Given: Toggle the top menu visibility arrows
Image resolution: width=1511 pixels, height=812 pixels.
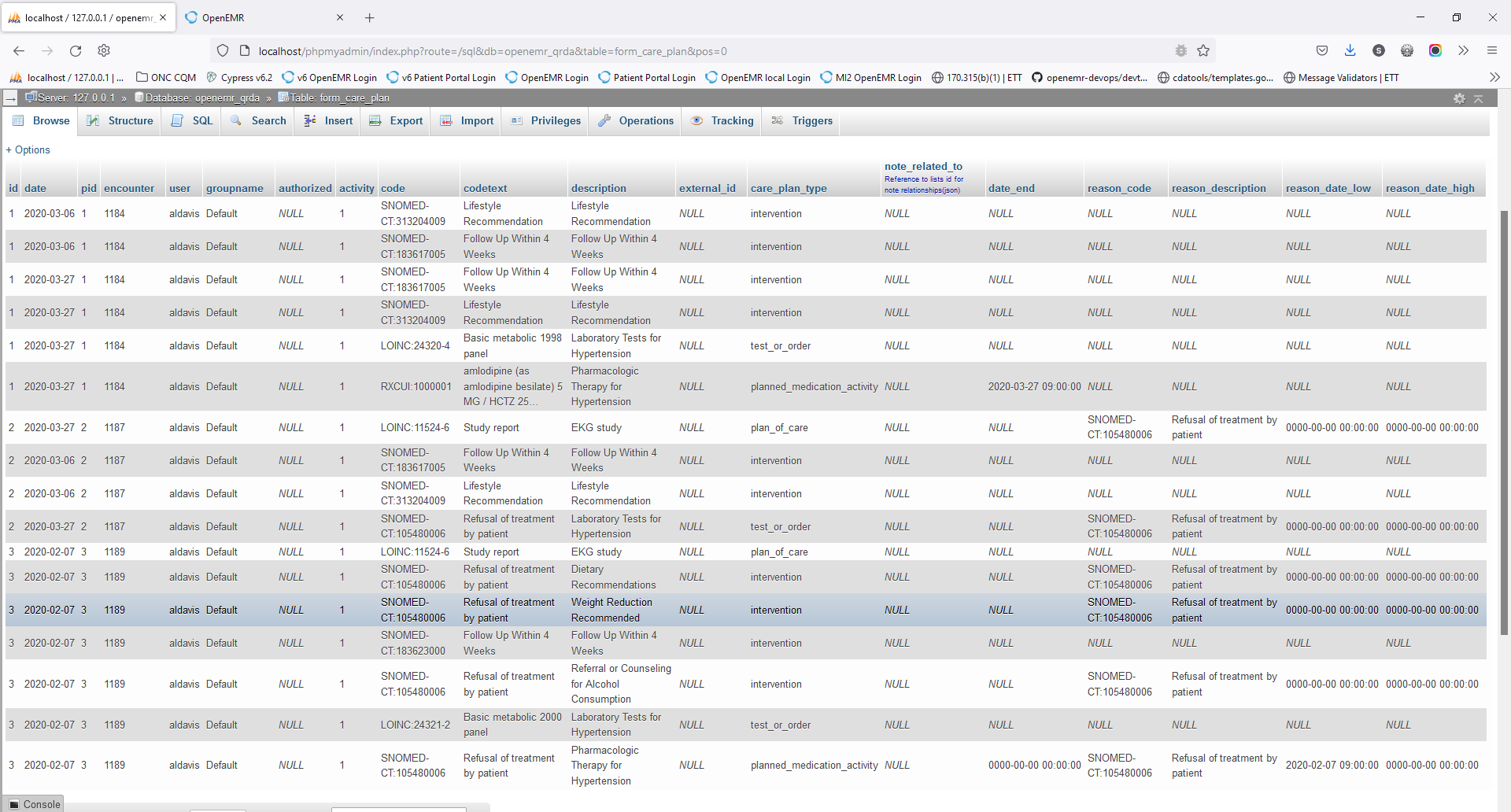Looking at the screenshot, I should 1480,98.
